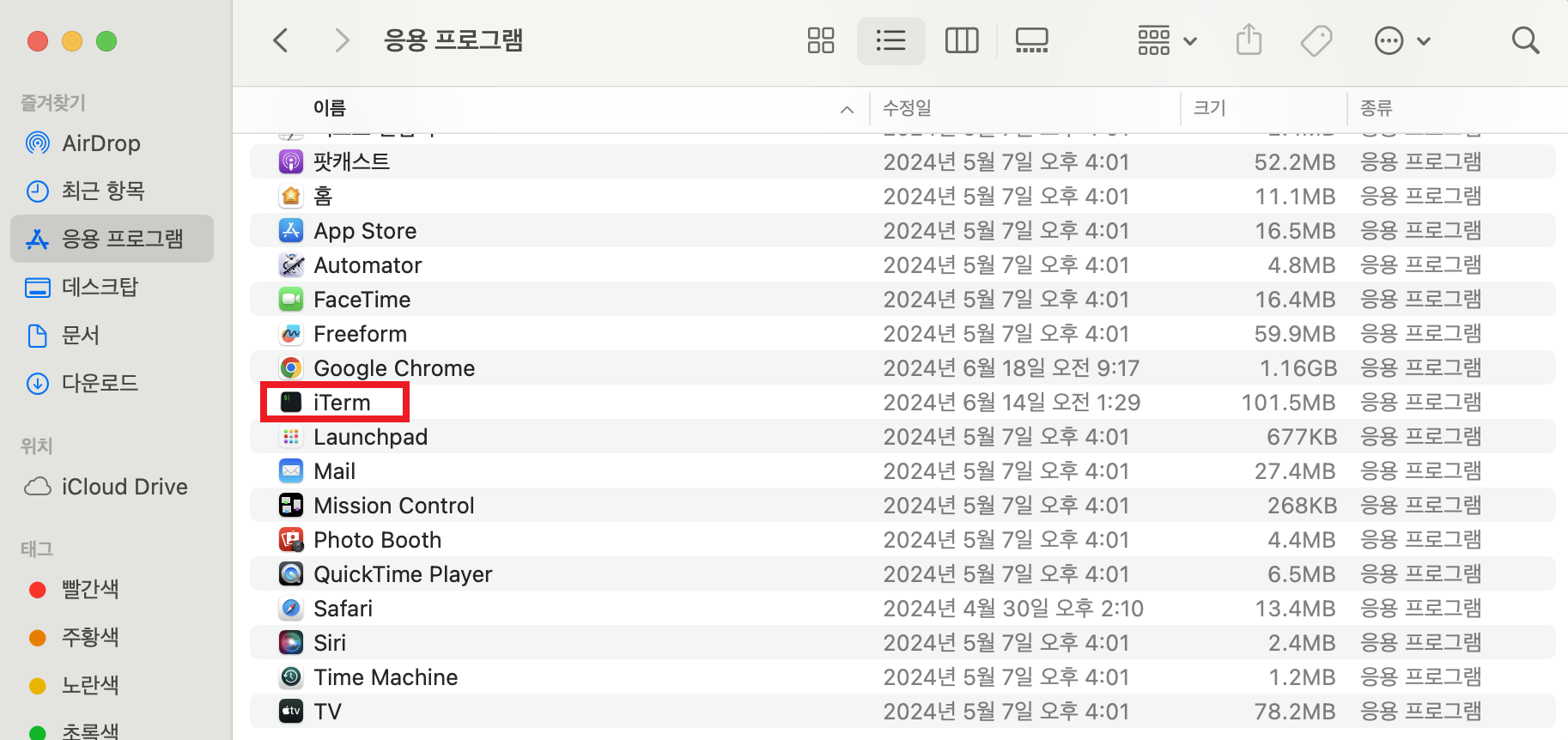Screen dimensions: 1568x740
Task: Select the 주황색 orange tag
Action: tap(112, 637)
